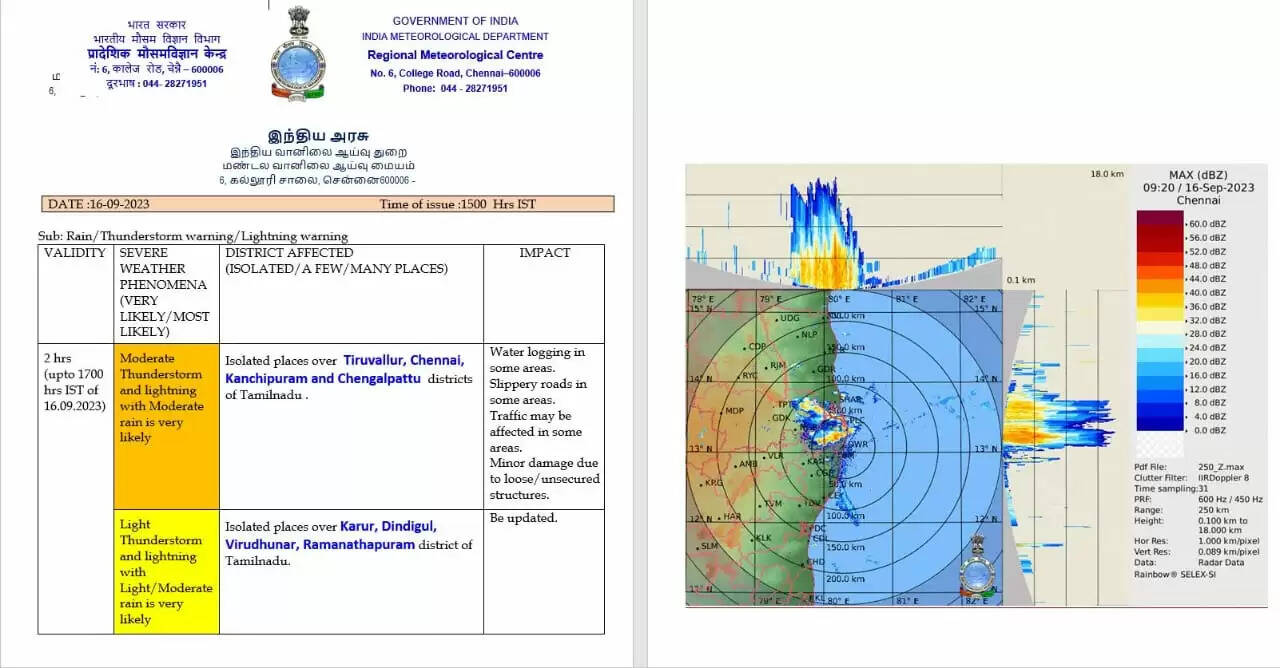This screenshot has height=668, width=1280.
Task: Select the 60.0 dBZ legend color
Action: click(x=1158, y=220)
